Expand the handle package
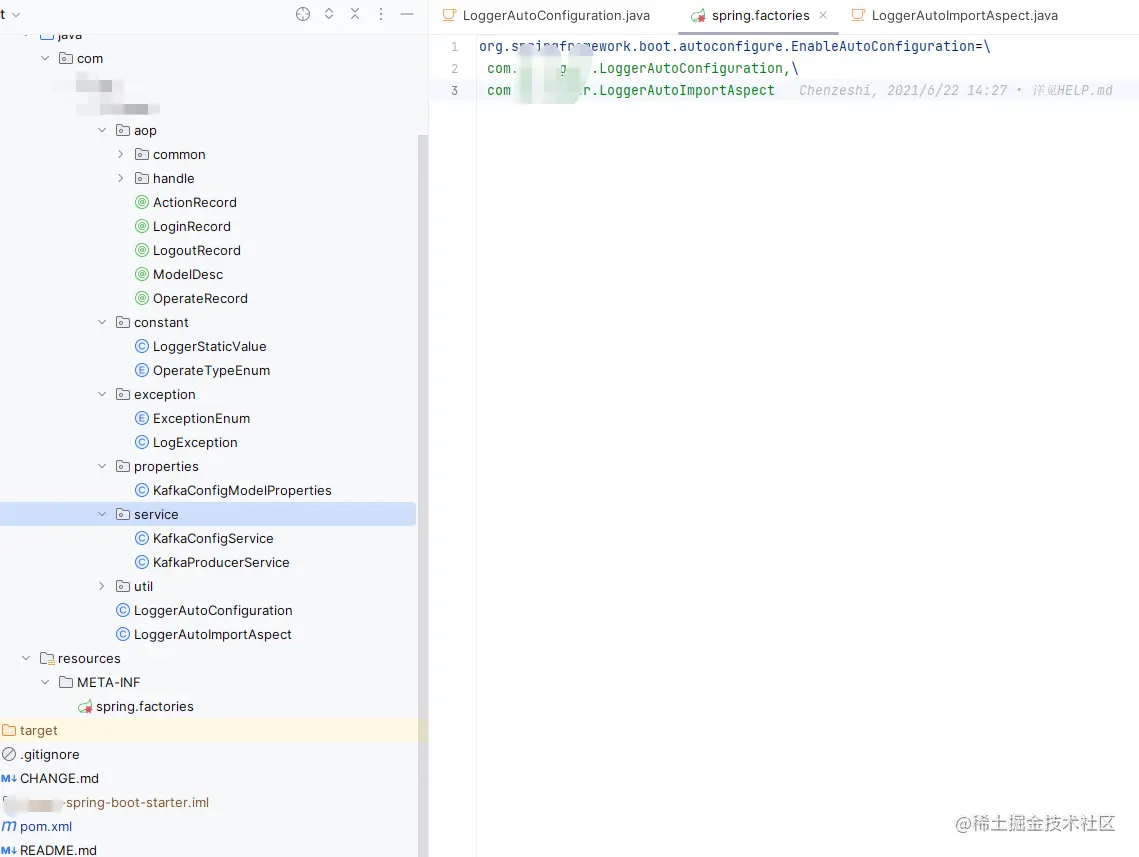The height and width of the screenshot is (857, 1139). tap(121, 178)
